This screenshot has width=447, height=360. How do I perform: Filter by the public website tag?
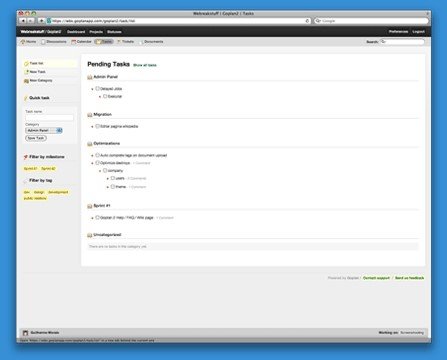pyautogui.click(x=35, y=198)
